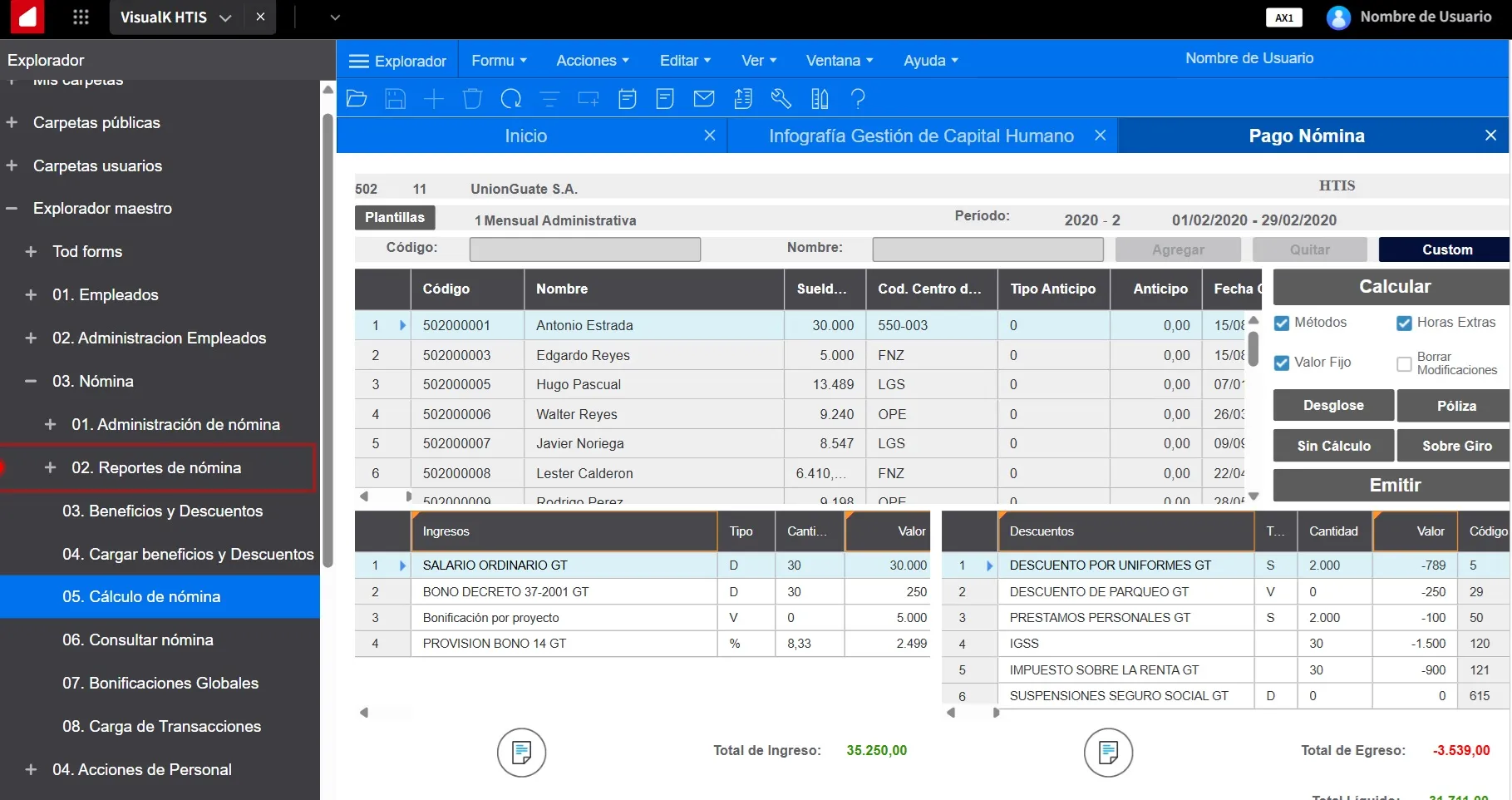Switch to the Inicio tab
This screenshot has width=1512, height=800.
click(x=525, y=136)
